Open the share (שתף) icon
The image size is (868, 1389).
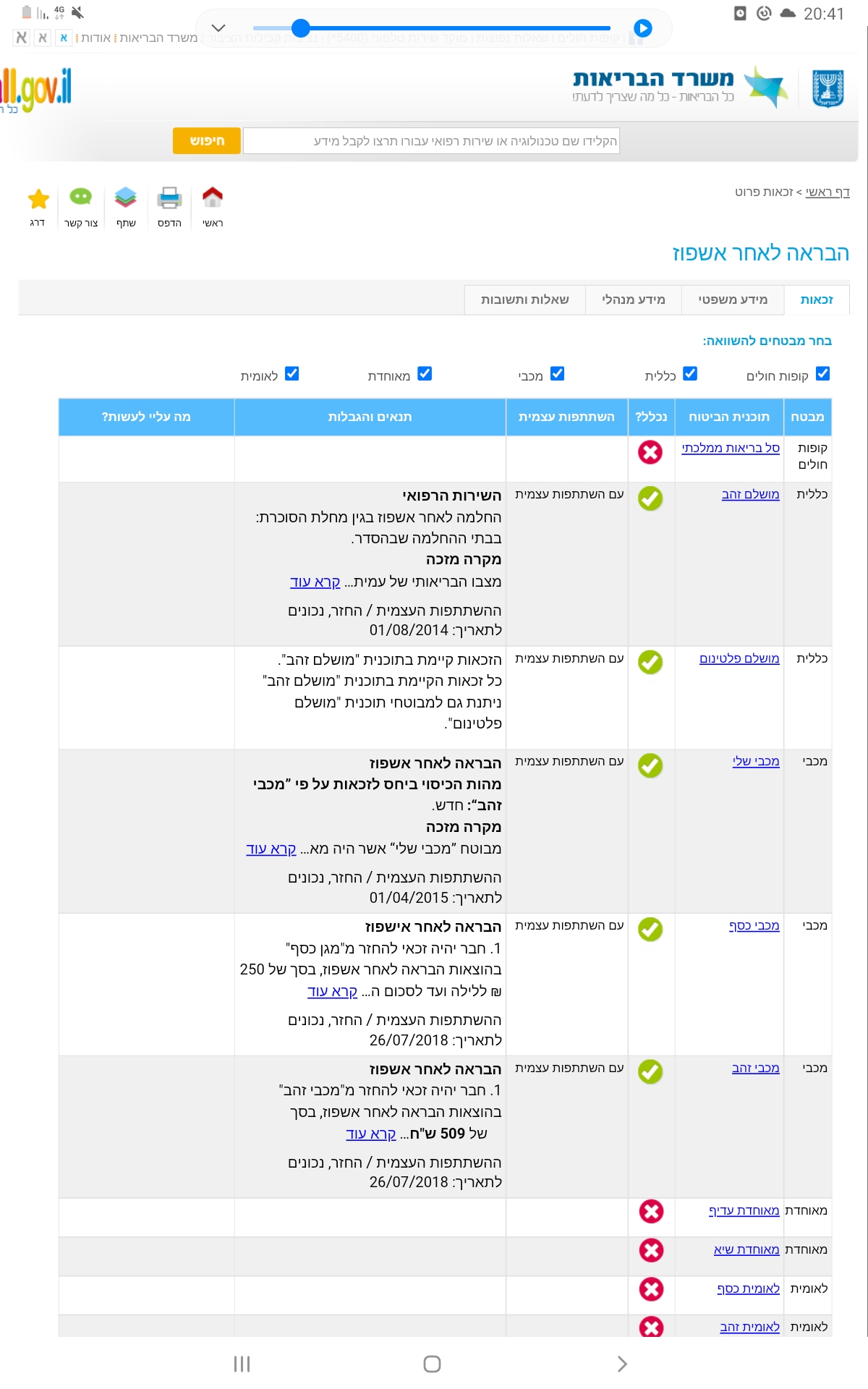pos(126,197)
